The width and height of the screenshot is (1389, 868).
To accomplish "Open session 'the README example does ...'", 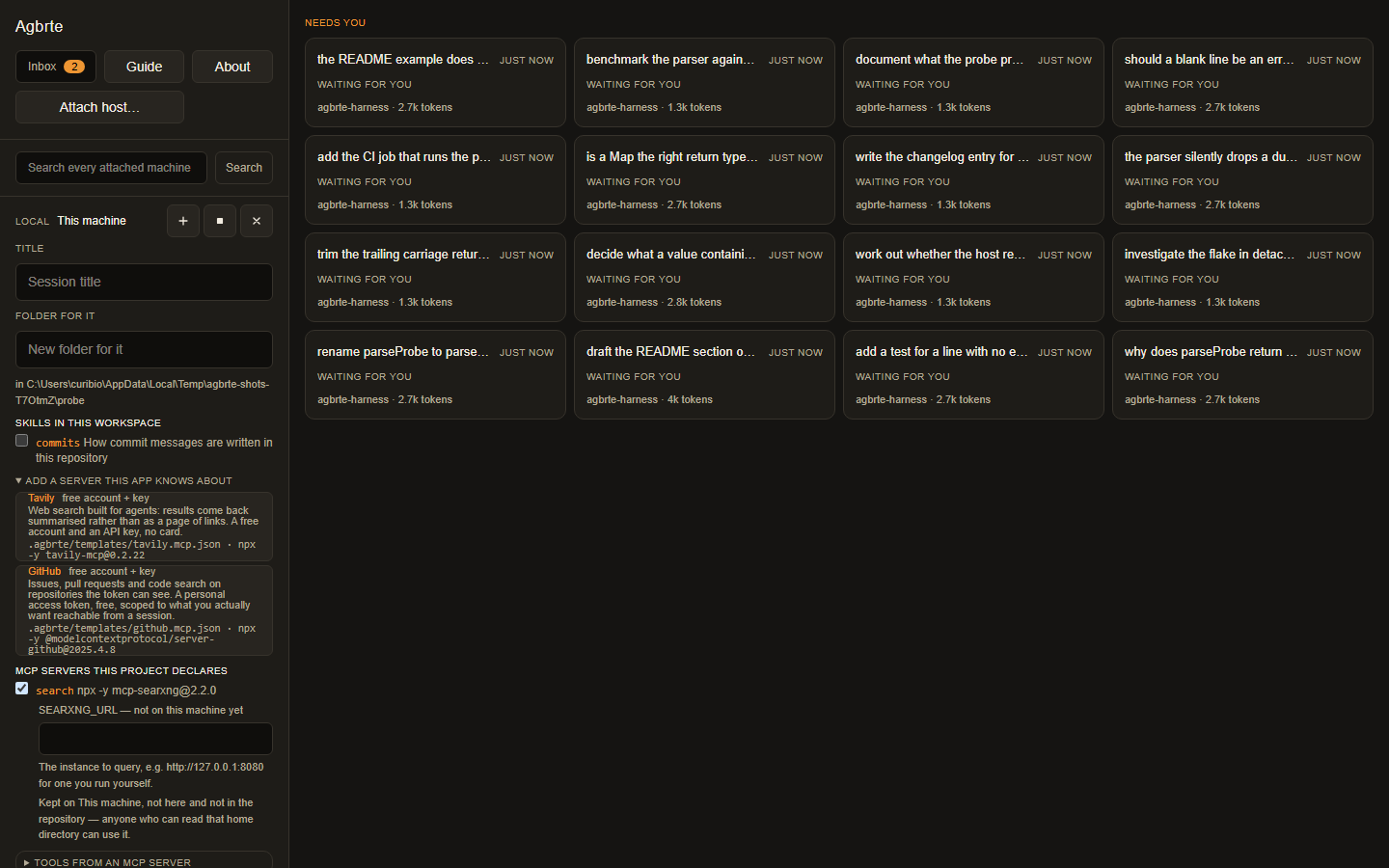I will tap(435, 83).
